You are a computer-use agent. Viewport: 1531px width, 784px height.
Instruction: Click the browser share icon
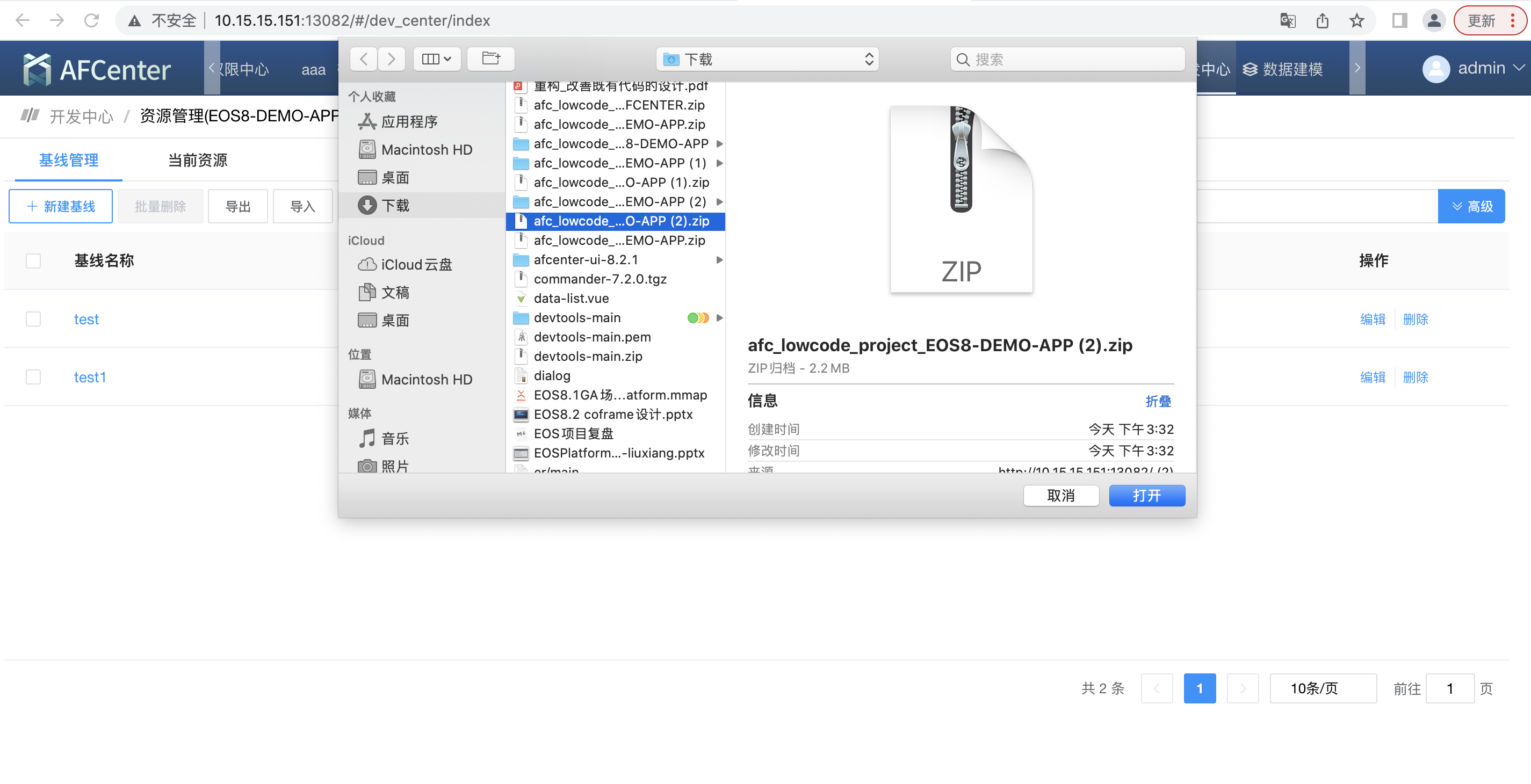(x=1322, y=21)
